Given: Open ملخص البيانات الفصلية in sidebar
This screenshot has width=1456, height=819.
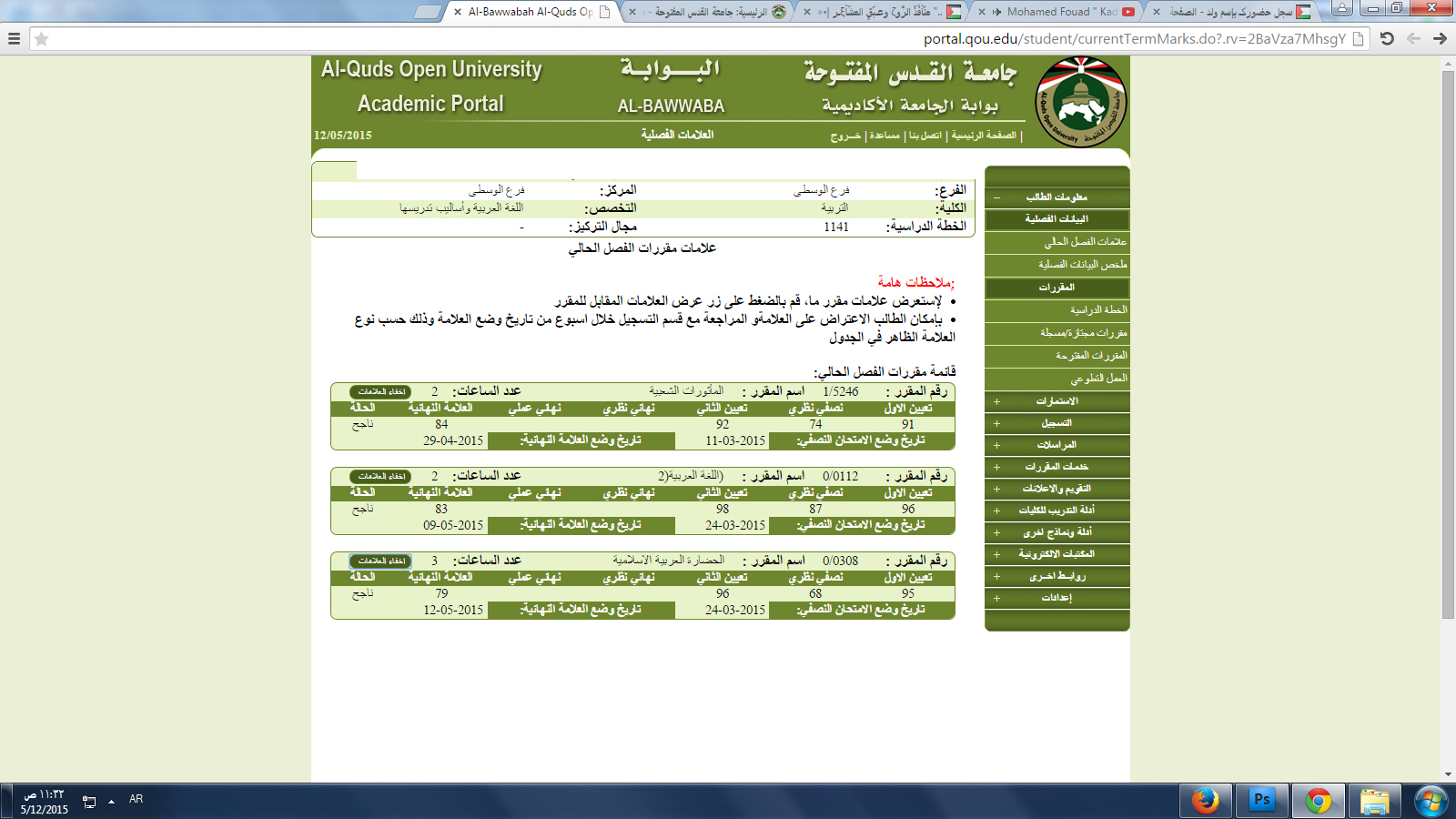Looking at the screenshot, I should point(1082,265).
